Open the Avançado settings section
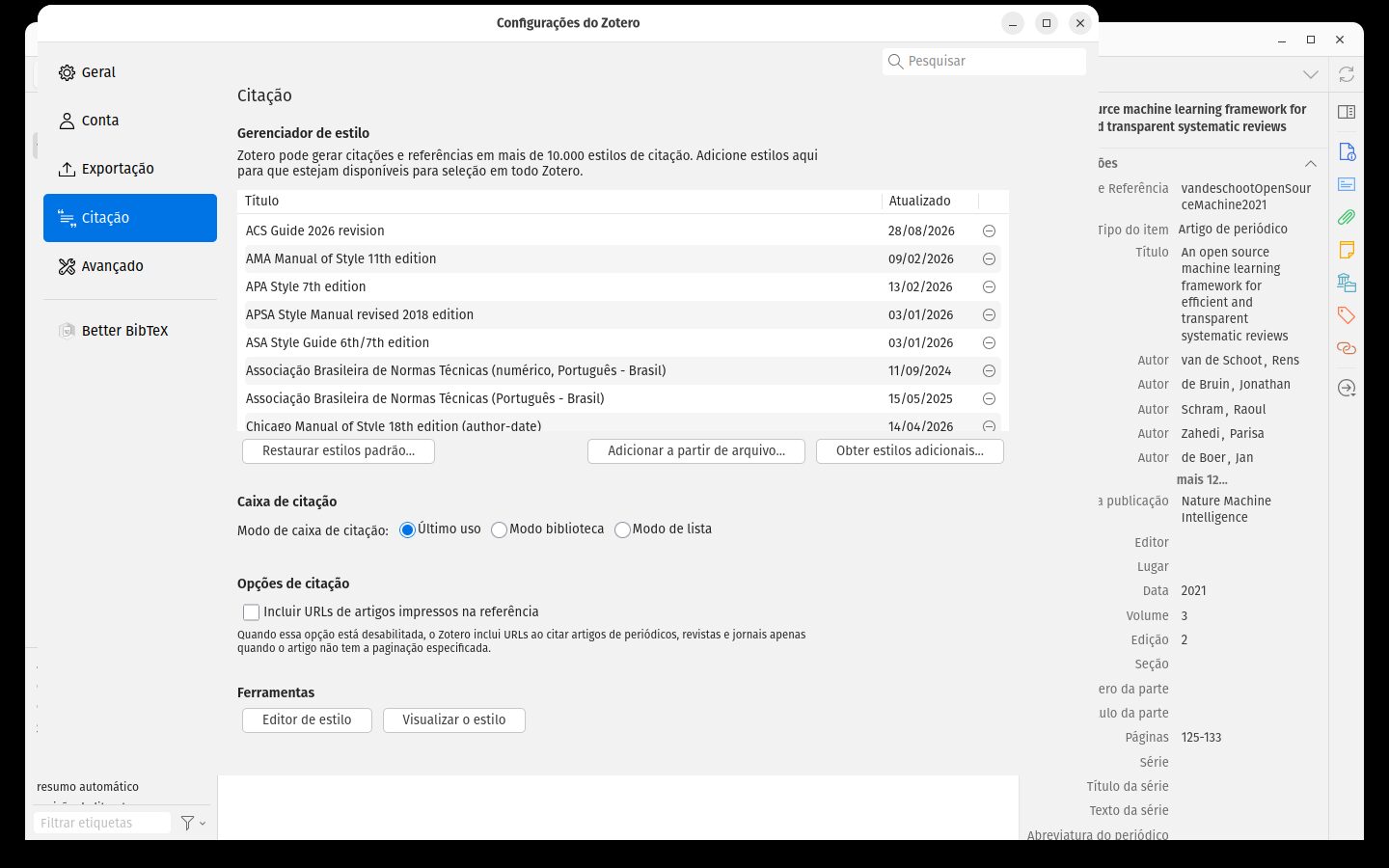Viewport: 1389px width, 868px height. click(x=130, y=266)
